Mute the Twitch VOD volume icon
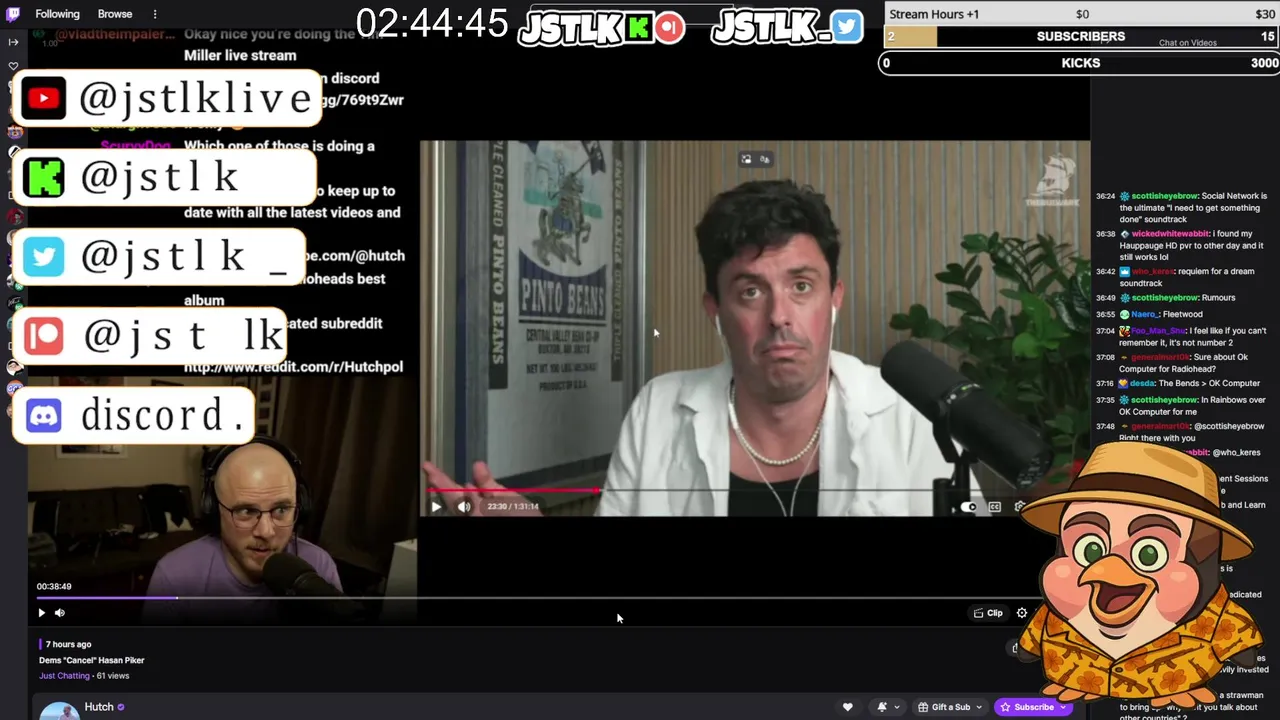1280x720 pixels. 60,613
